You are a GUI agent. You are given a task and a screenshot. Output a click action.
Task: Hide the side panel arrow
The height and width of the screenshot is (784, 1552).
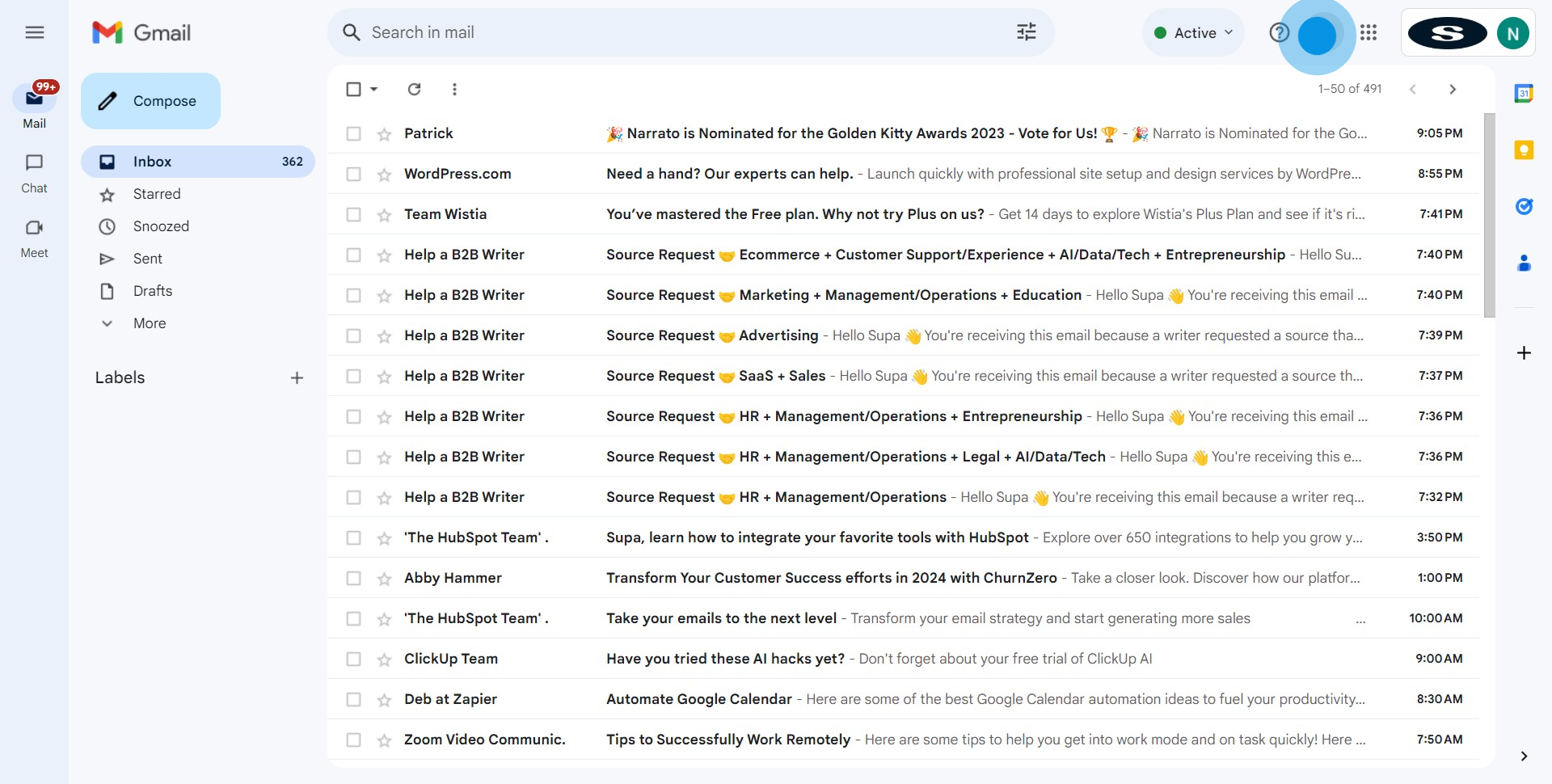(x=1524, y=757)
